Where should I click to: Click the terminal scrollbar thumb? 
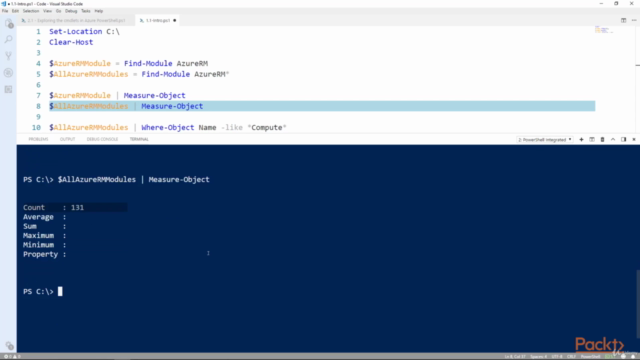pos(638,304)
